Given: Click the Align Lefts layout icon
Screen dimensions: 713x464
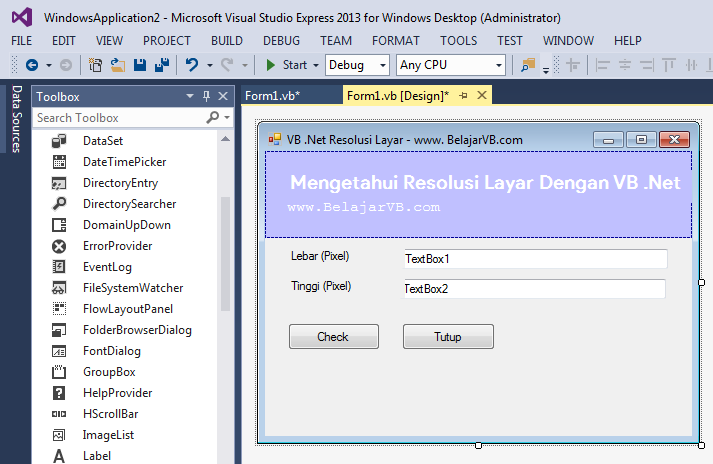Looking at the screenshot, I should pyautogui.click(x=603, y=65).
